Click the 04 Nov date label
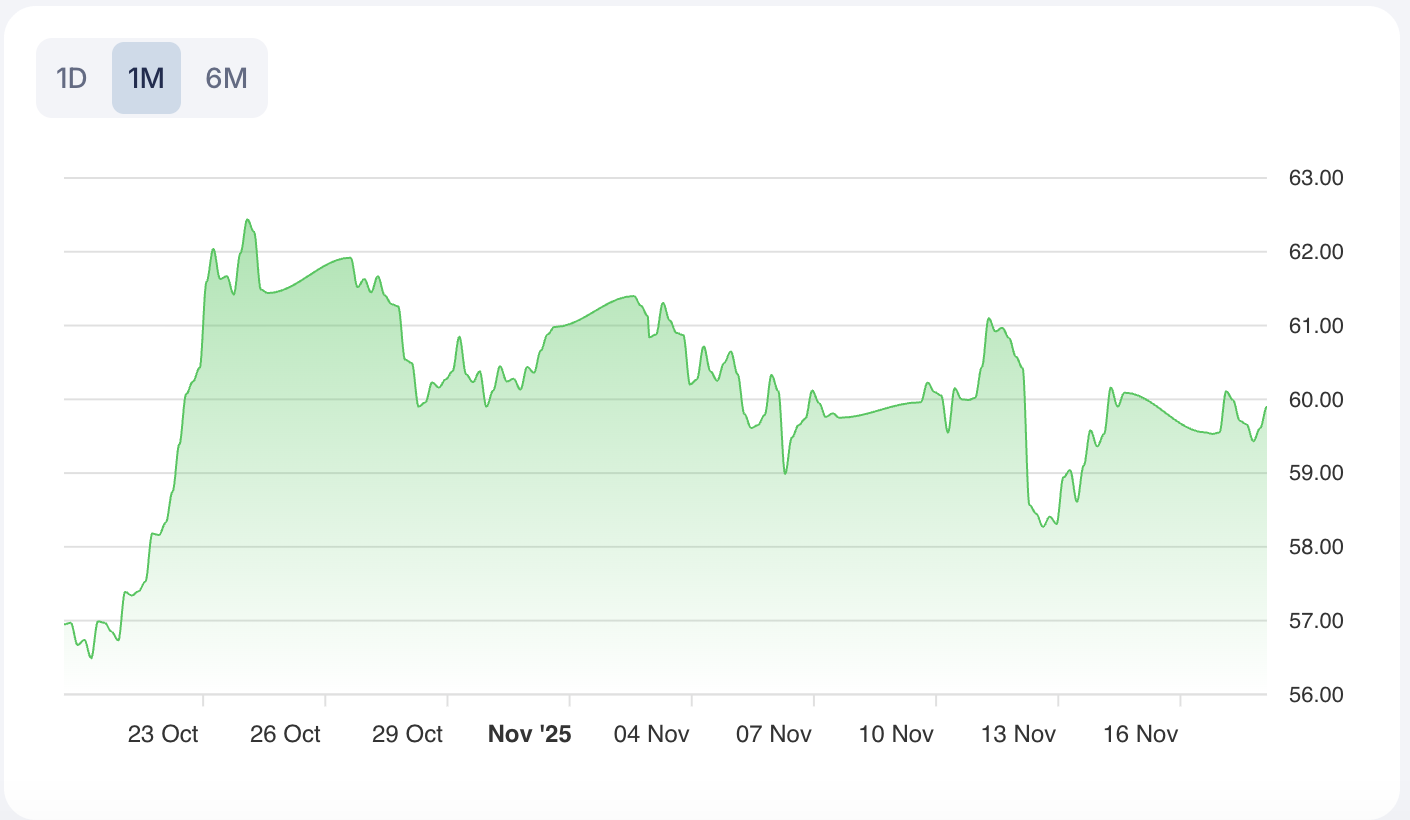The height and width of the screenshot is (820, 1410). click(x=652, y=734)
